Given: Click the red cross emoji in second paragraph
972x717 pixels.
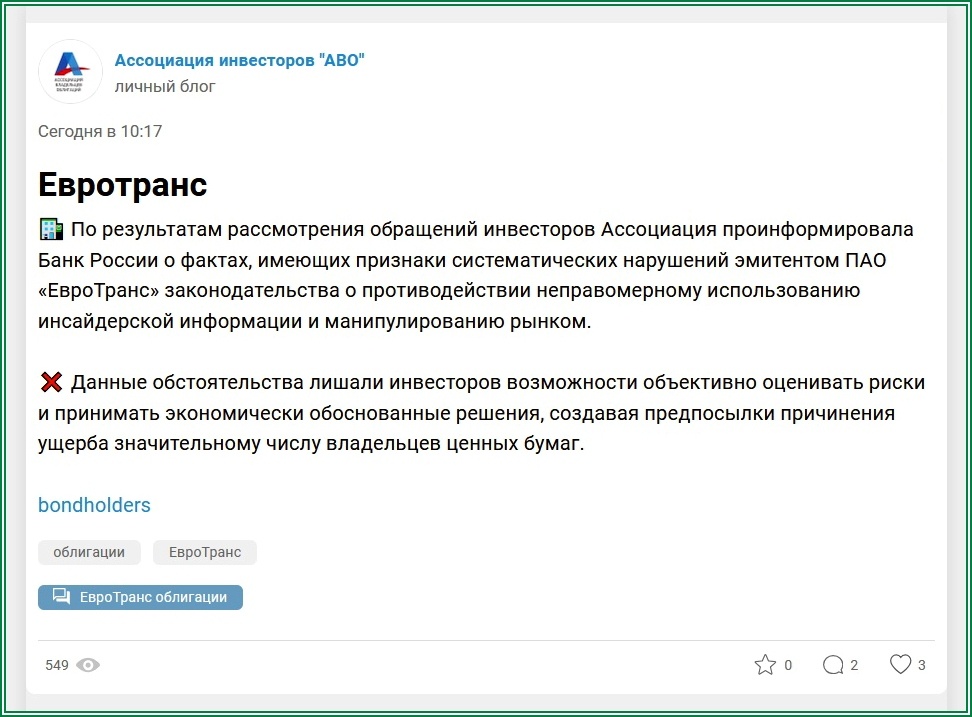Looking at the screenshot, I should coord(51,382).
